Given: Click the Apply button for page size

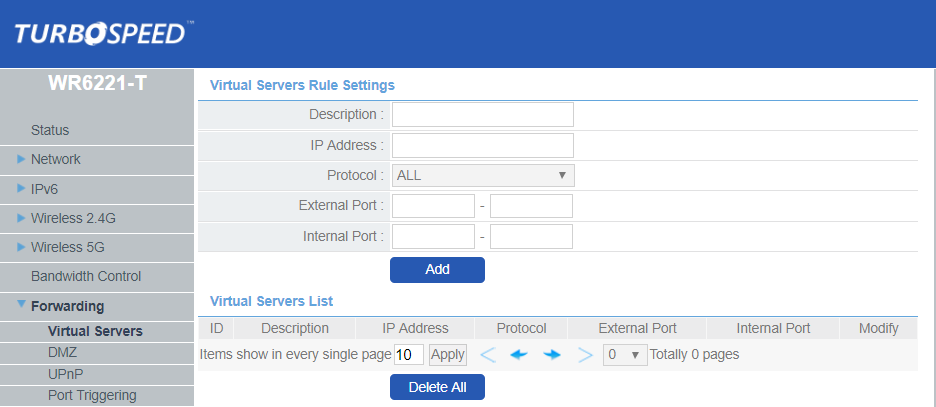Looking at the screenshot, I should point(448,355).
